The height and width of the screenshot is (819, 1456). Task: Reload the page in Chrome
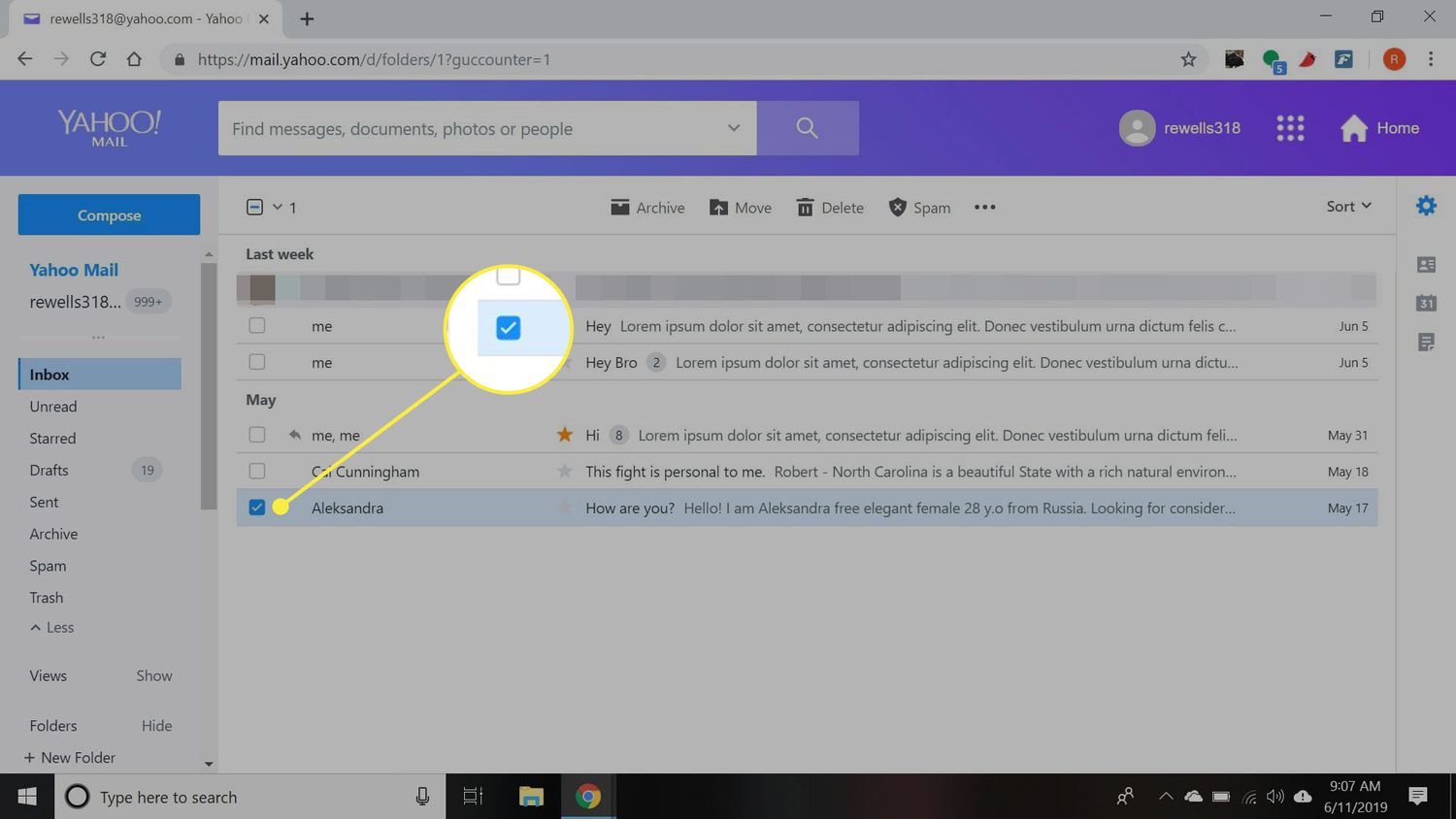tap(98, 59)
